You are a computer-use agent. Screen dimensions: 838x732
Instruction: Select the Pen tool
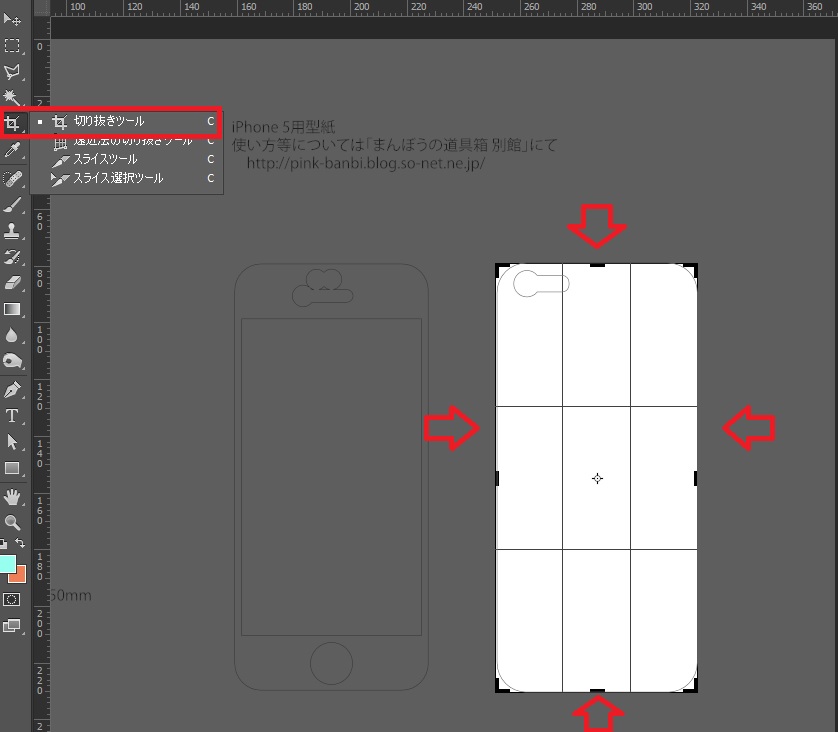pos(12,390)
